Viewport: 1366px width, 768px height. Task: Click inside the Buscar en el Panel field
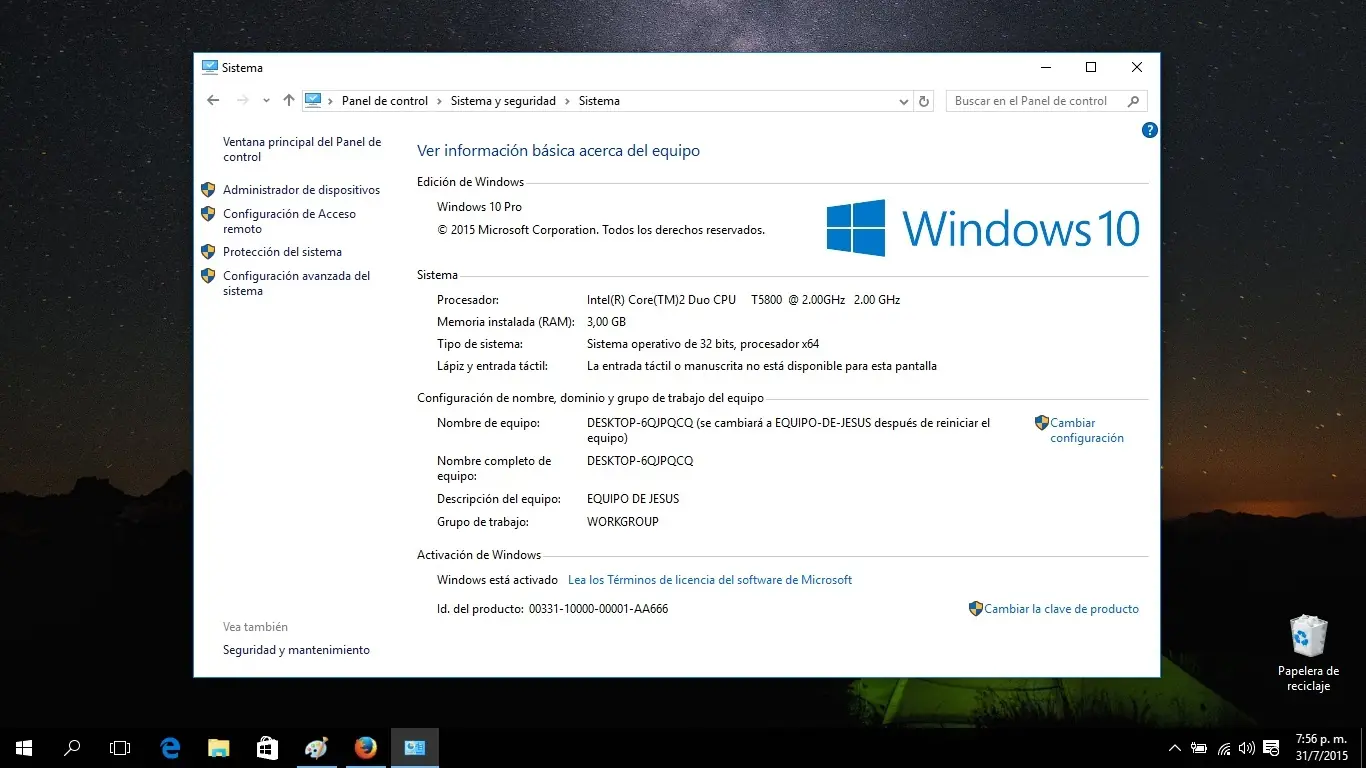pyautogui.click(x=1030, y=100)
